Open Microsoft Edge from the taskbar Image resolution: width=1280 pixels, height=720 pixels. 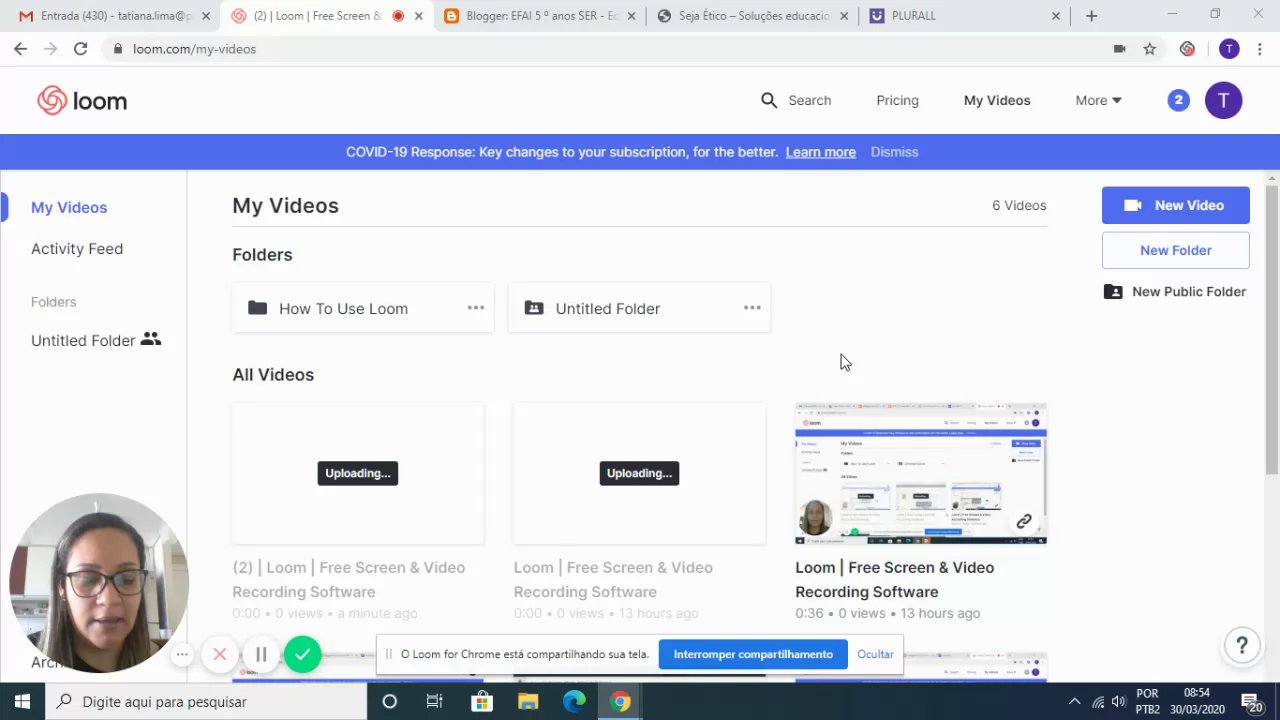pyautogui.click(x=574, y=701)
